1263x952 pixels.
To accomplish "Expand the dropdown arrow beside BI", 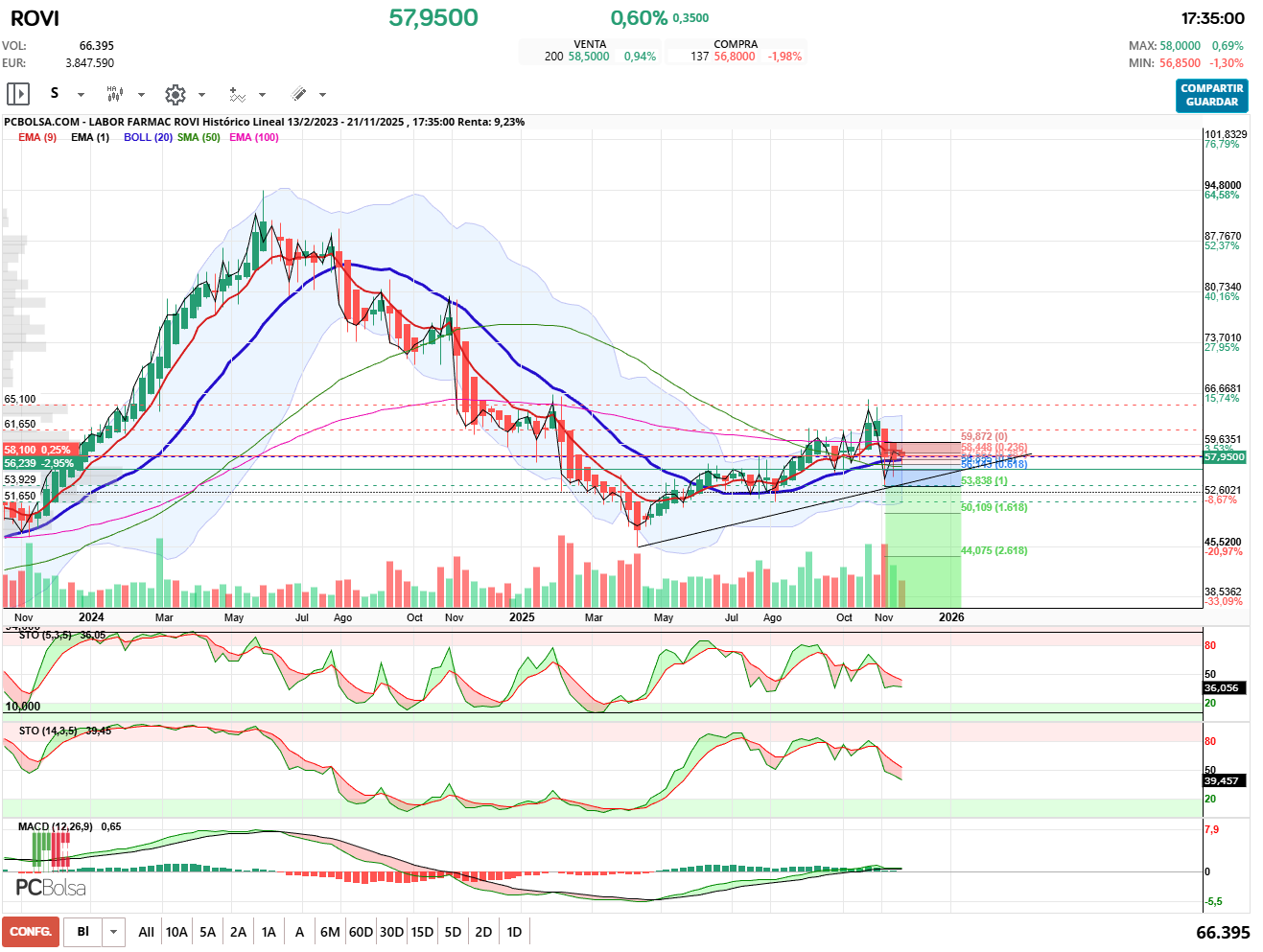I will point(114,932).
